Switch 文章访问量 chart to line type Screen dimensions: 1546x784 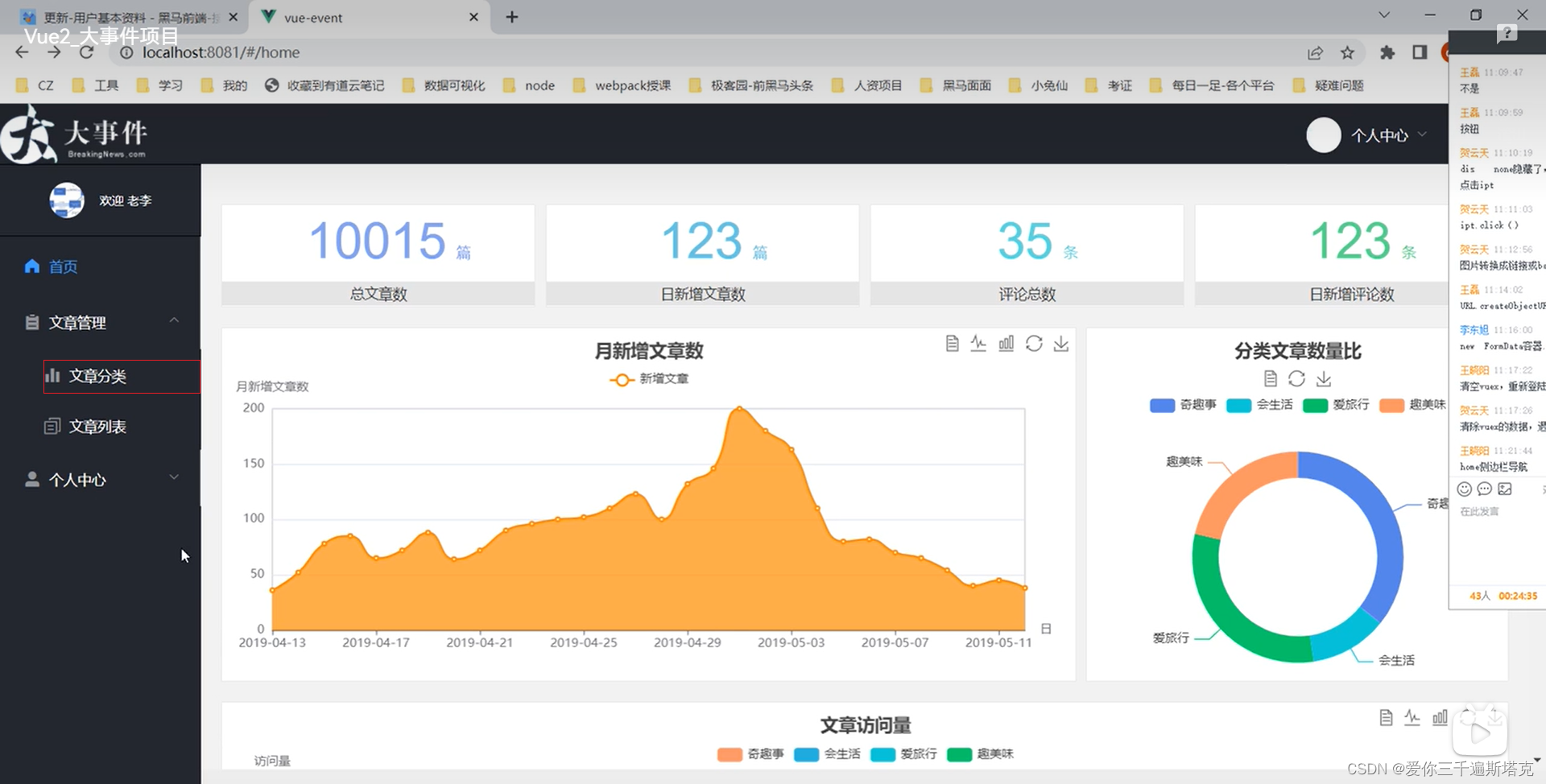point(1412,717)
